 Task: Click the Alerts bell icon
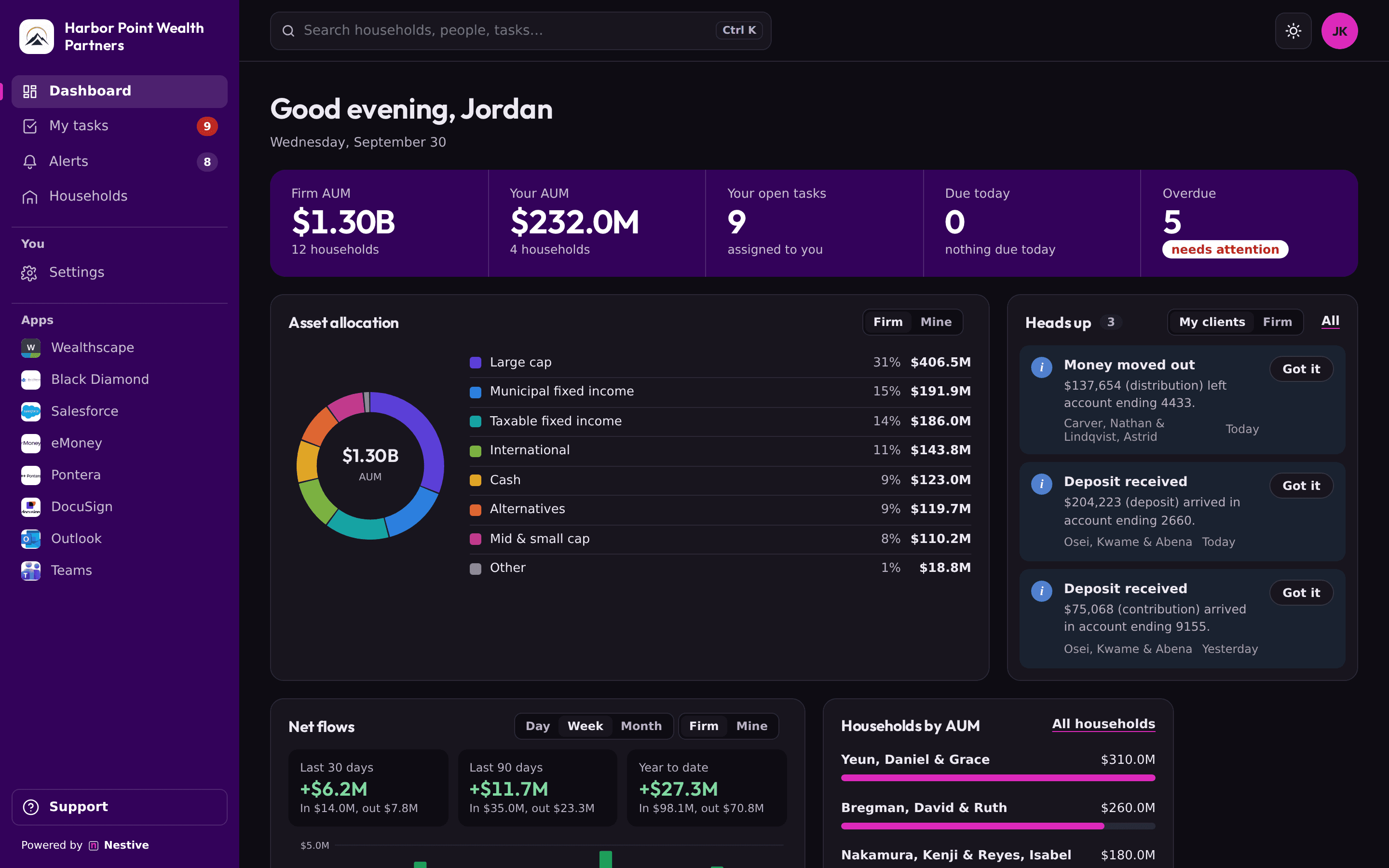[x=30, y=162]
